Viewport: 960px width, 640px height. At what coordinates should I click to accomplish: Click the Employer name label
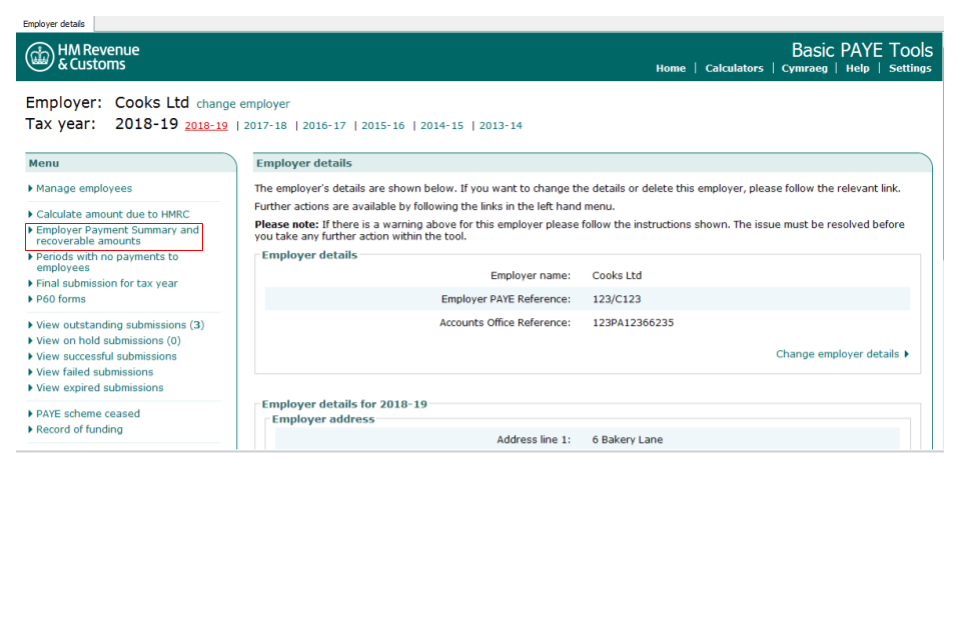click(530, 276)
